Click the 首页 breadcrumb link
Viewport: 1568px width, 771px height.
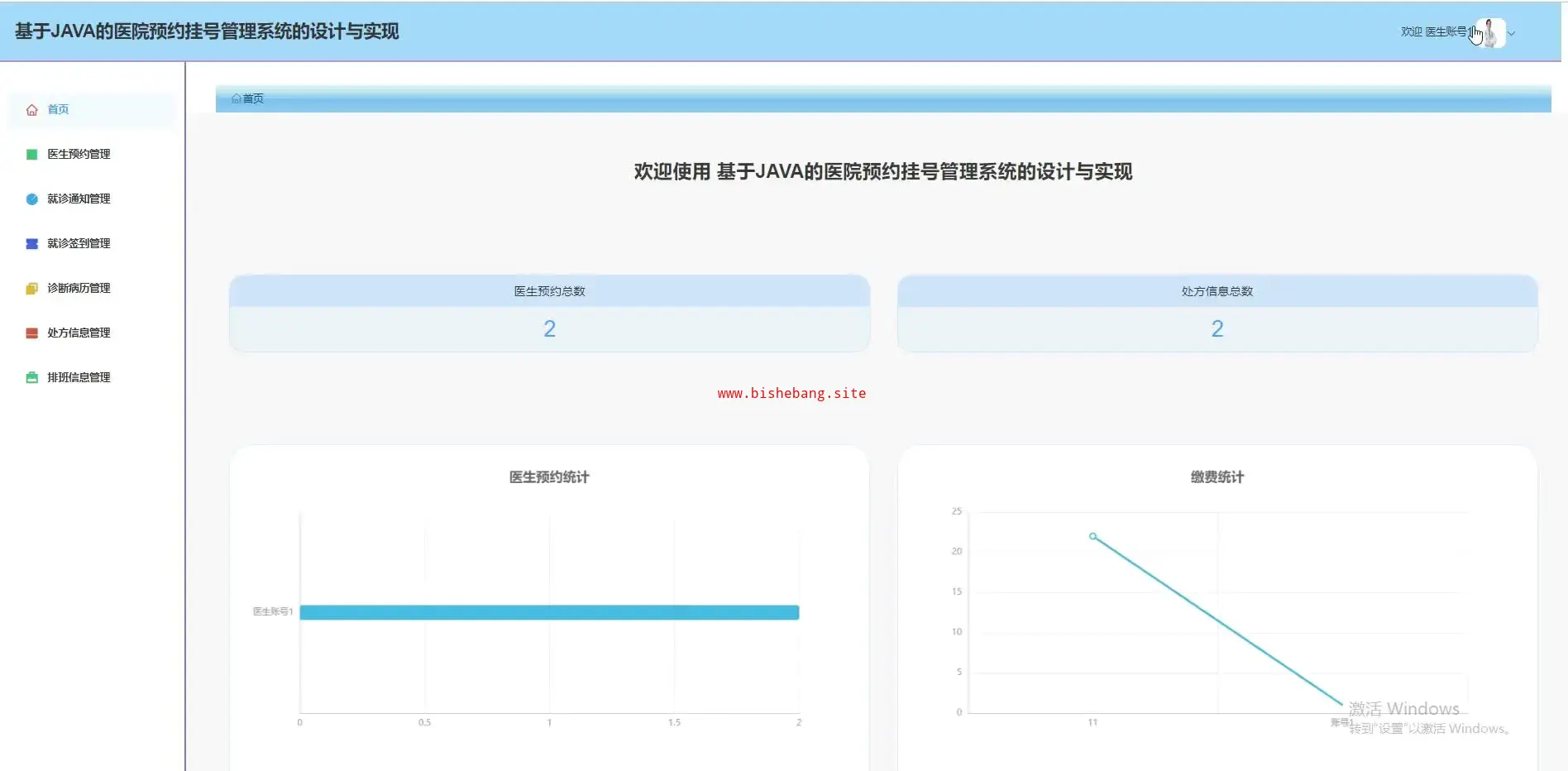pos(253,98)
